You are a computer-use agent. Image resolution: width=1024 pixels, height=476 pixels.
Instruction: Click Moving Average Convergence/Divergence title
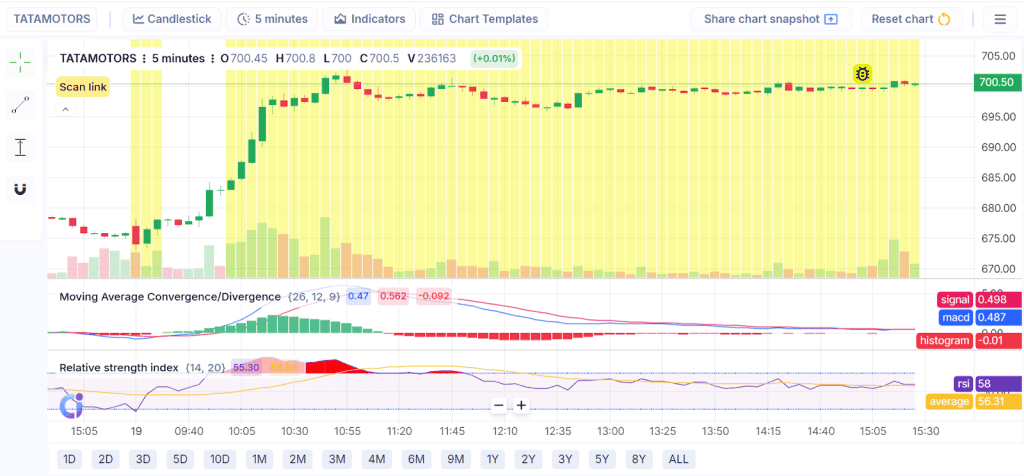(170, 296)
